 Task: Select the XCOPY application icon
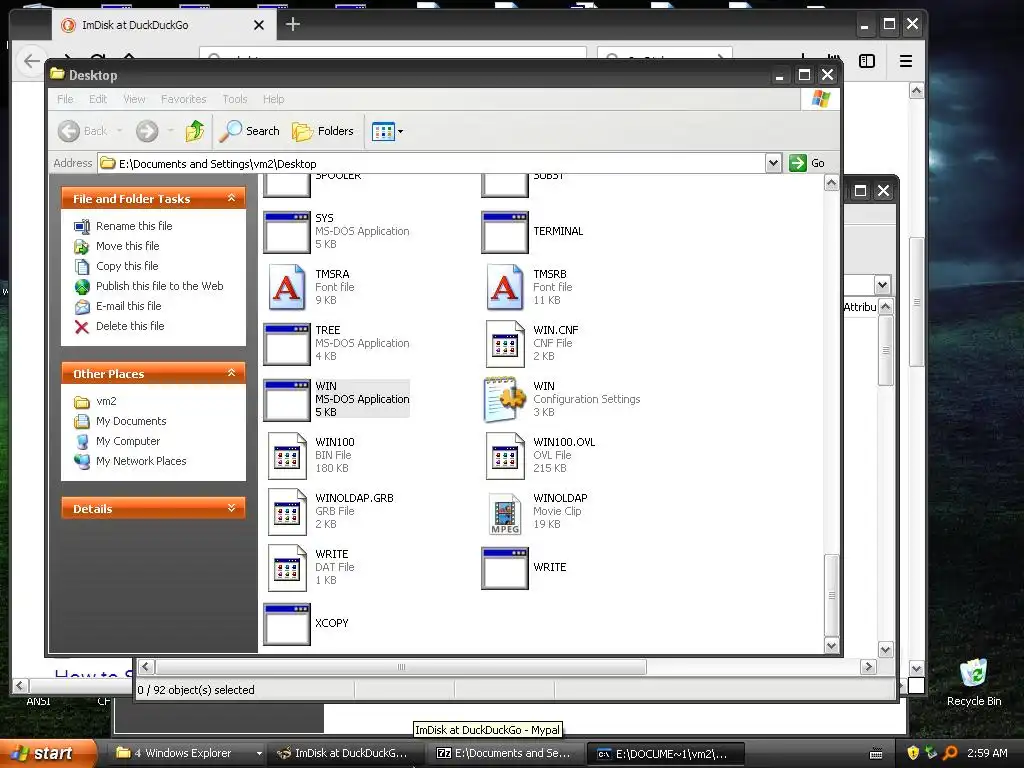287,624
